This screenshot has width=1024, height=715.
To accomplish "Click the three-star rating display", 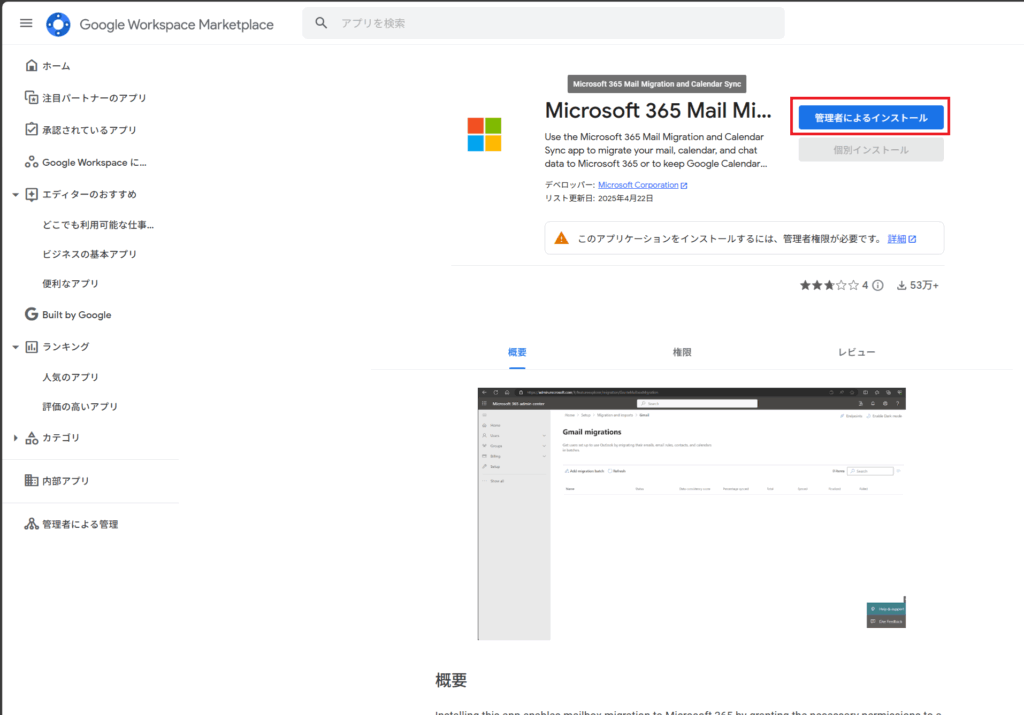I will pyautogui.click(x=829, y=285).
